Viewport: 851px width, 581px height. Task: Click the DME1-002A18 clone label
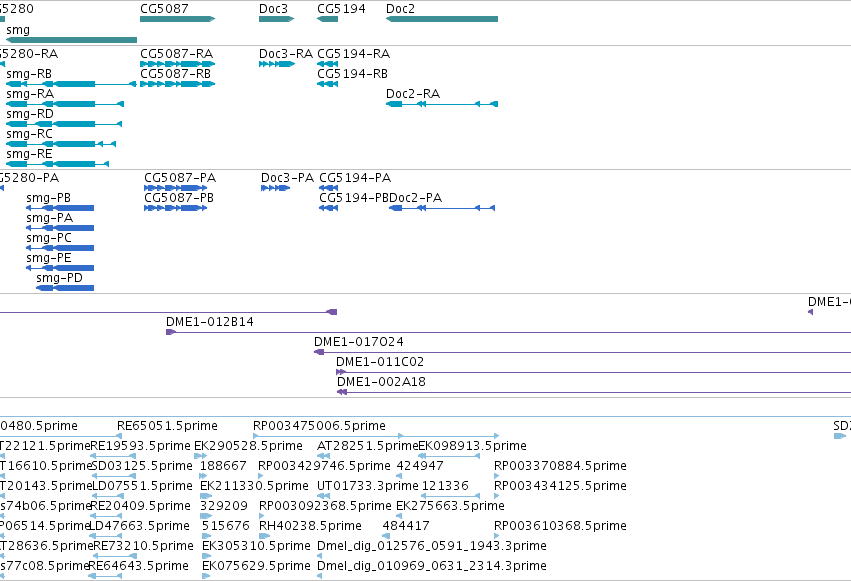382,382
